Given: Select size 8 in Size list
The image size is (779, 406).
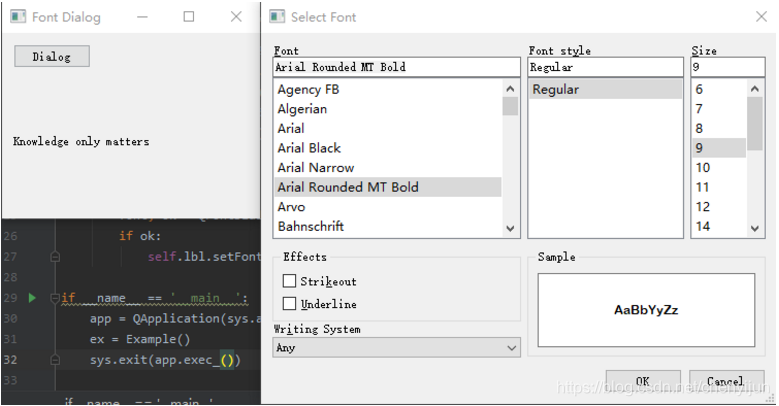Looking at the screenshot, I should click(719, 129).
